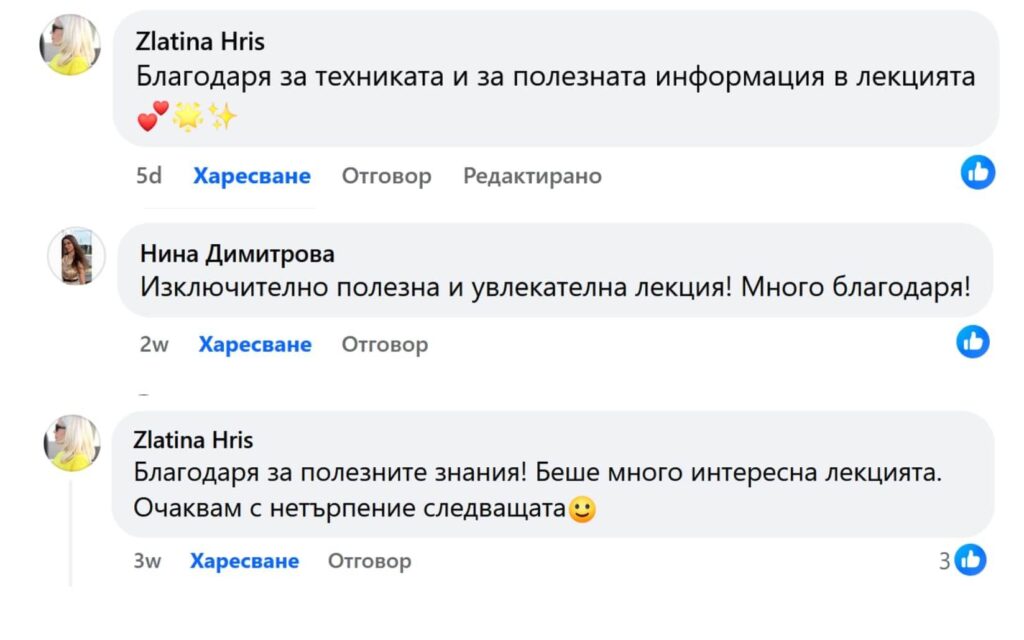The height and width of the screenshot is (640, 1024).
Task: Like the 5d comment with Харесване
Action: coord(252,177)
